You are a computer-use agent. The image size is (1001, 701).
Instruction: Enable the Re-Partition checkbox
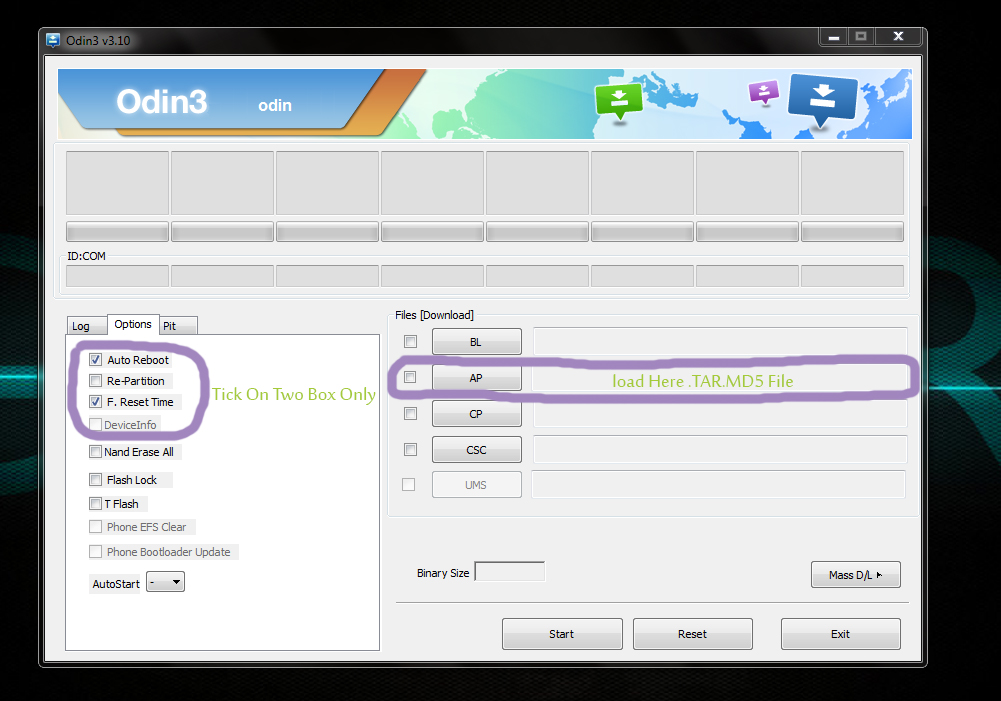[96, 381]
